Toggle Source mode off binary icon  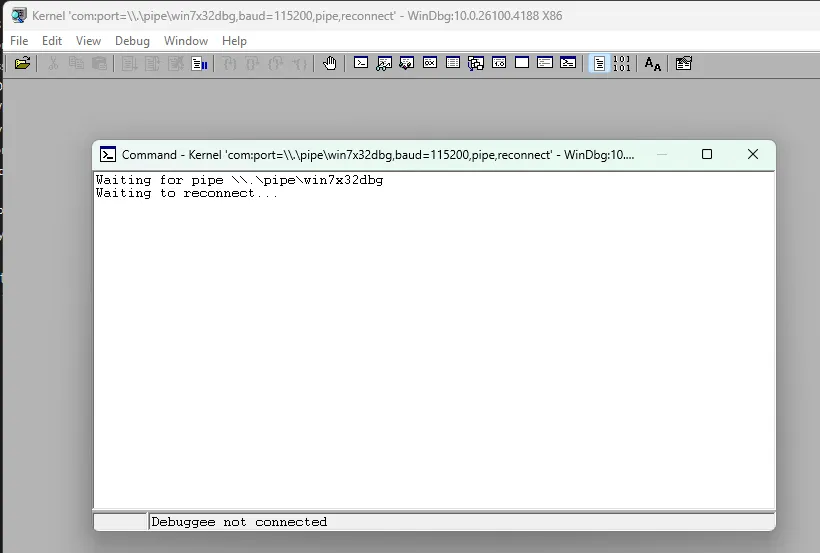pos(622,64)
